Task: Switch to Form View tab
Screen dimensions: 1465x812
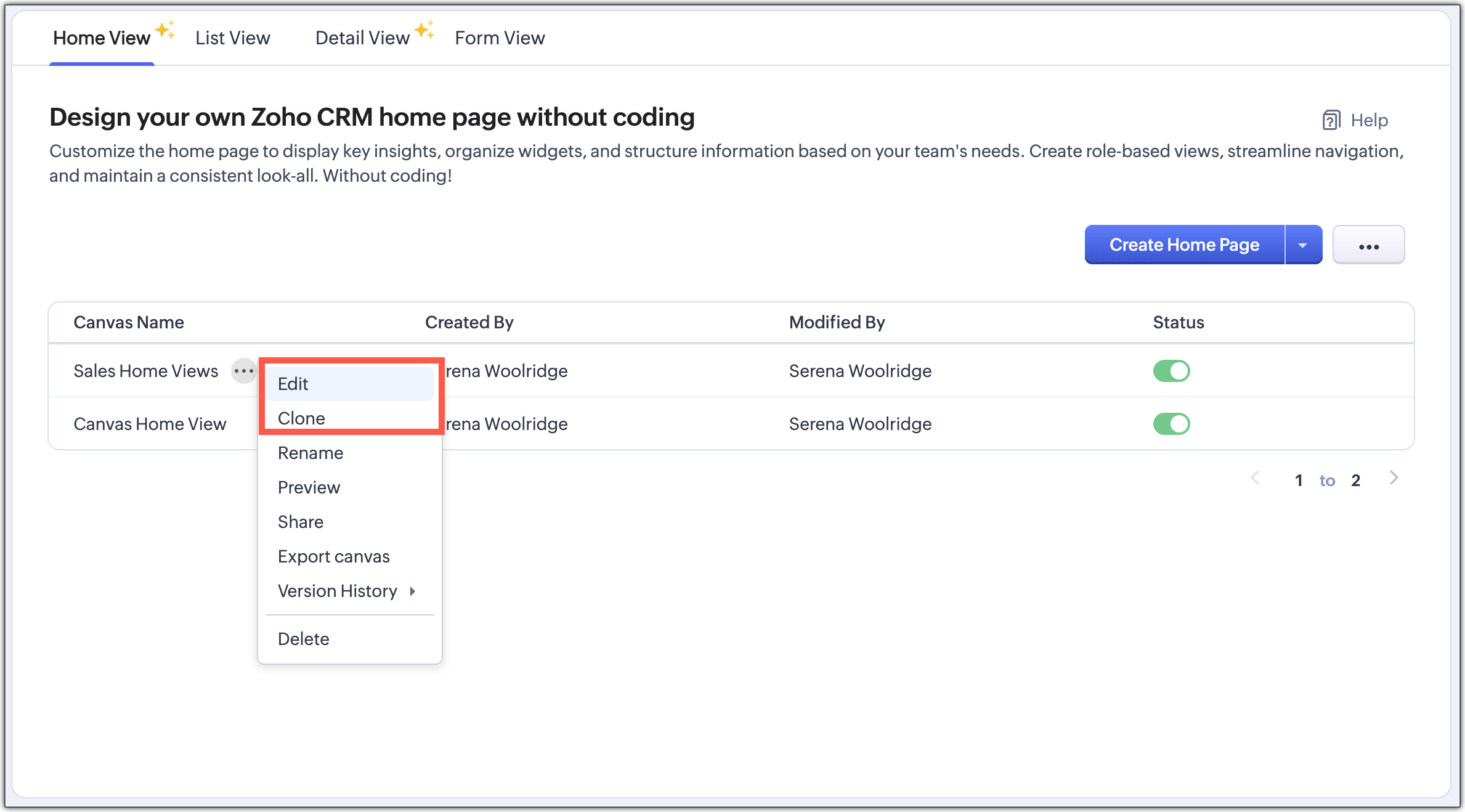Action: click(500, 38)
